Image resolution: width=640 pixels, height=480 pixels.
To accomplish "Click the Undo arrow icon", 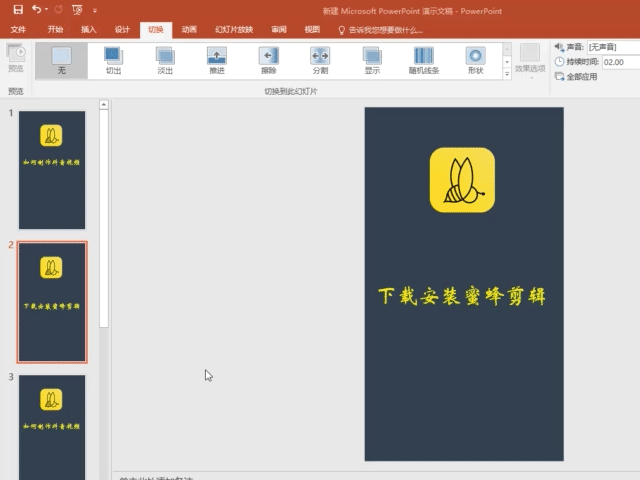I will [36, 9].
